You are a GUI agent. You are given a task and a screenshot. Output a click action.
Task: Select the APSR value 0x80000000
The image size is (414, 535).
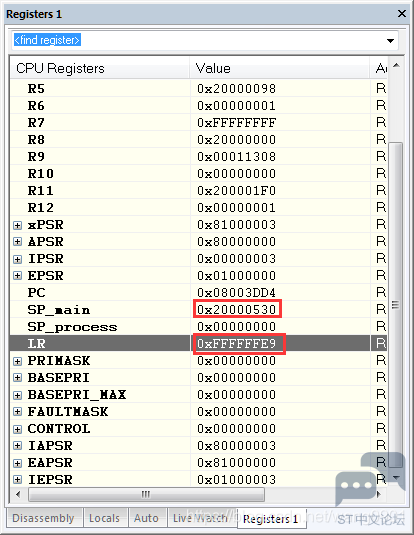click(237, 242)
